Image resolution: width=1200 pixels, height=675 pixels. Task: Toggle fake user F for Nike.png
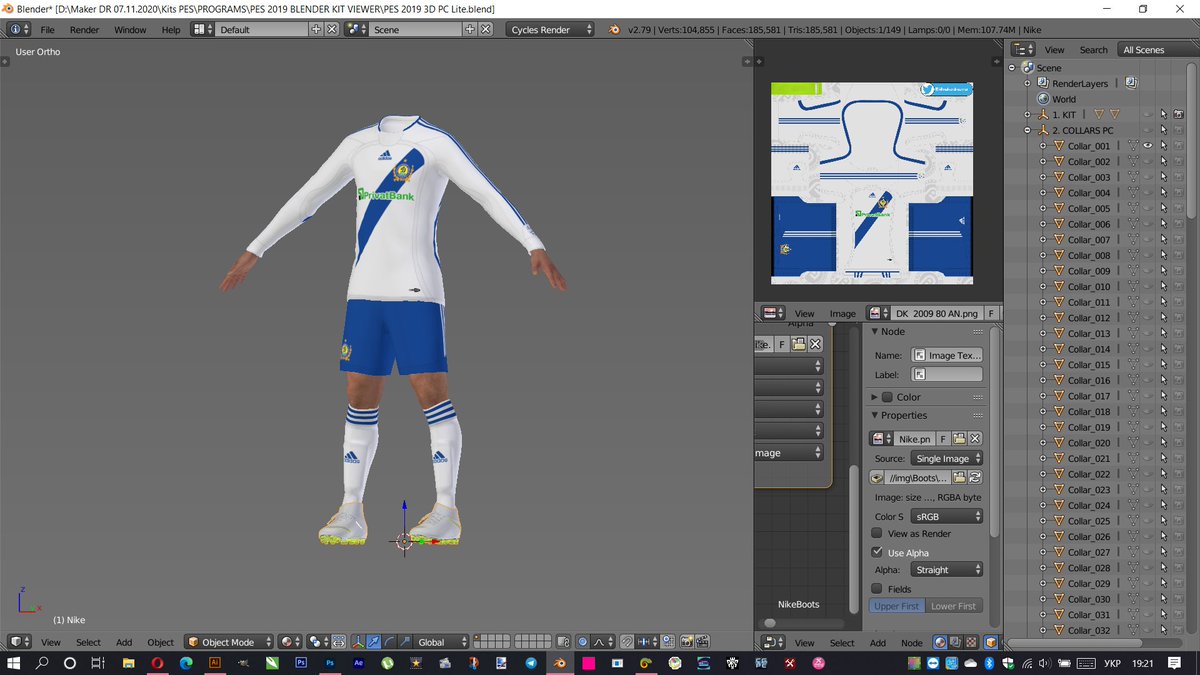click(943, 439)
